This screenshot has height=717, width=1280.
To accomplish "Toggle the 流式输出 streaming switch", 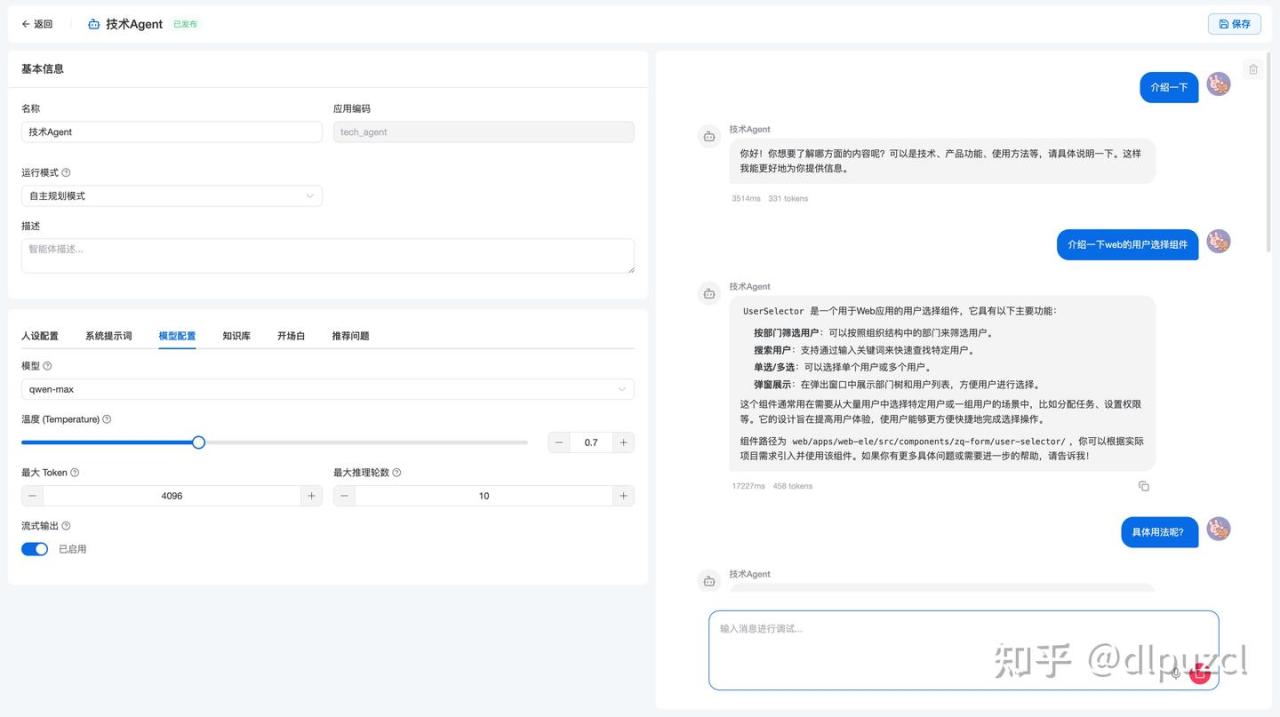I will pos(35,549).
